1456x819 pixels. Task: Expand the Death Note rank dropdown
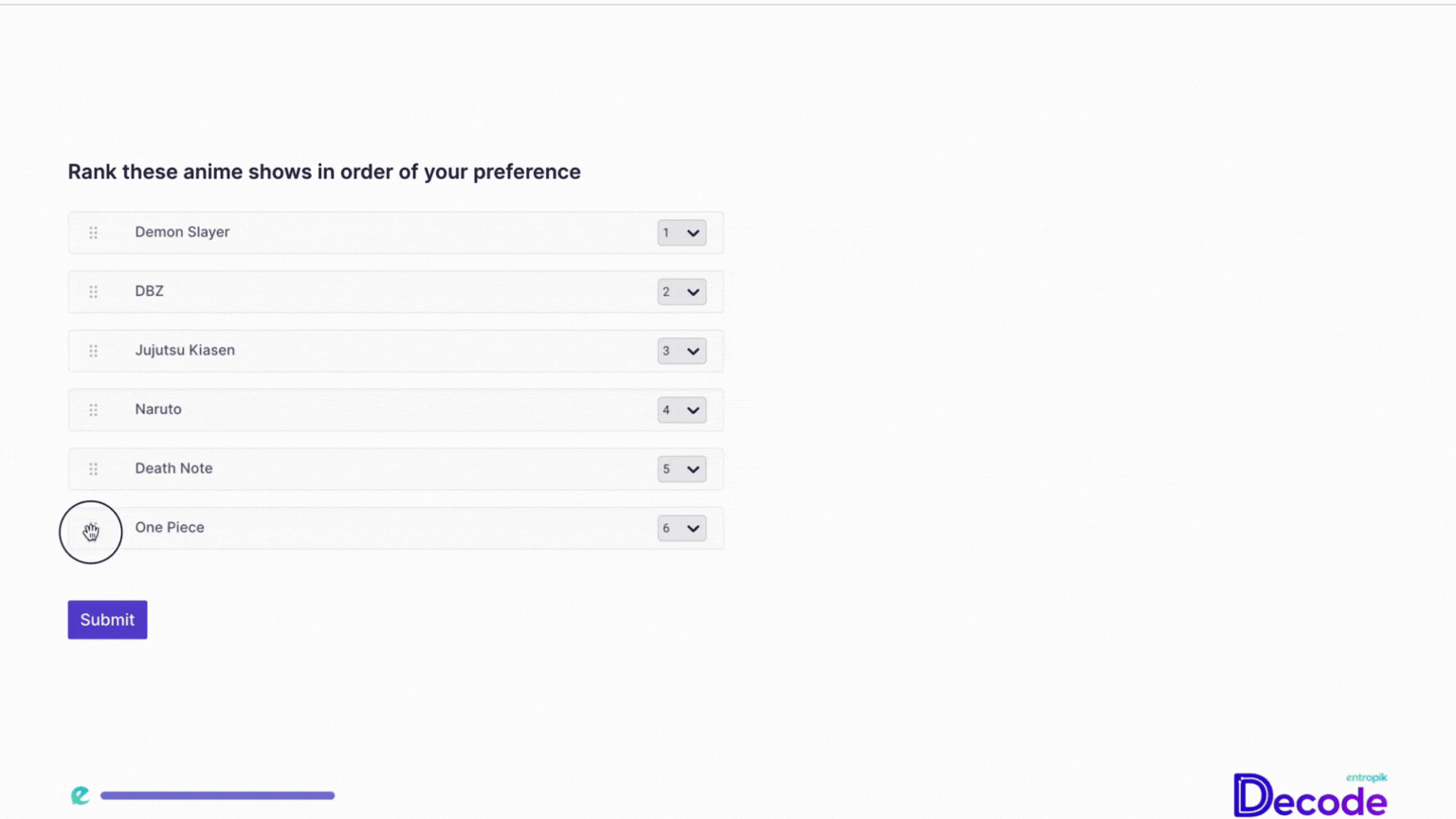tap(682, 469)
